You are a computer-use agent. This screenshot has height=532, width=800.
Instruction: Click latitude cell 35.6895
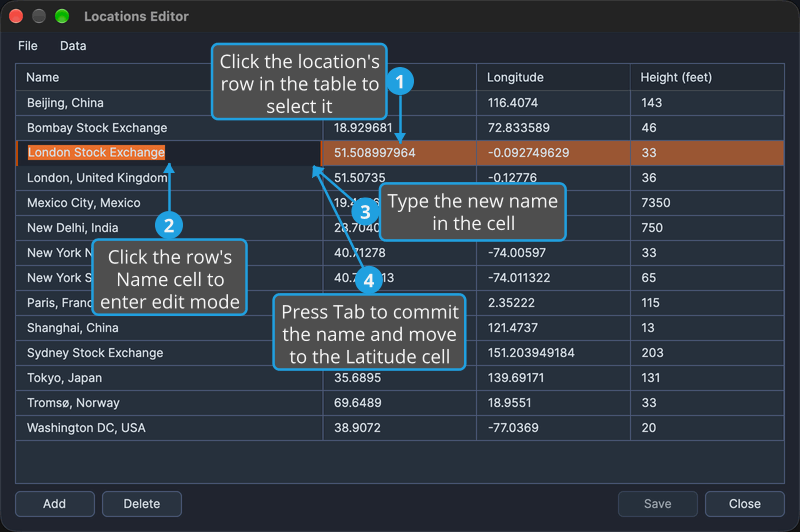400,378
